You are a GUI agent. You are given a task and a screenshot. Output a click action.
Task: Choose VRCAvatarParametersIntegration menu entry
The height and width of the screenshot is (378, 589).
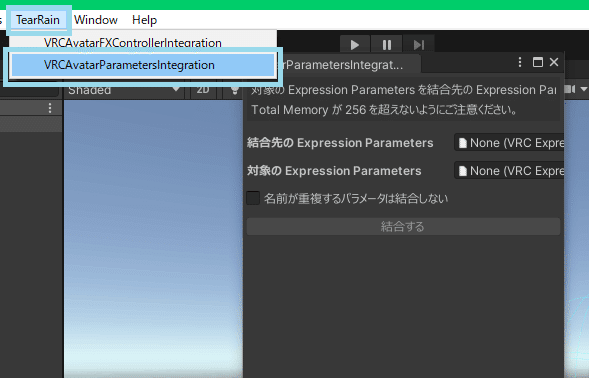click(x=143, y=65)
